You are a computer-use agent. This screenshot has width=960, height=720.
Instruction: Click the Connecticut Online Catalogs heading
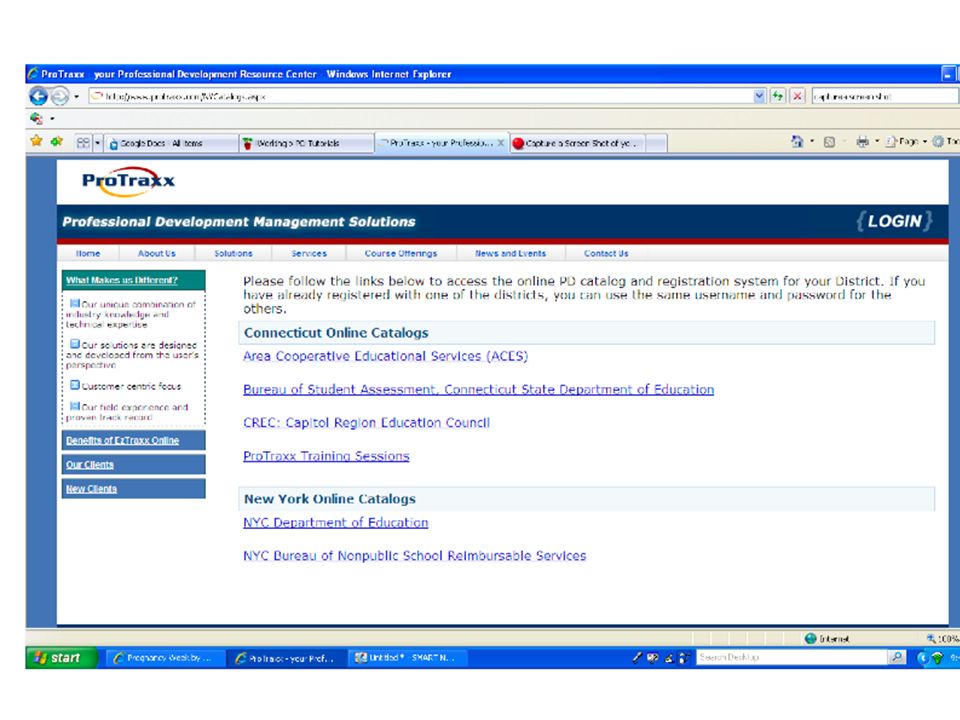(x=336, y=333)
